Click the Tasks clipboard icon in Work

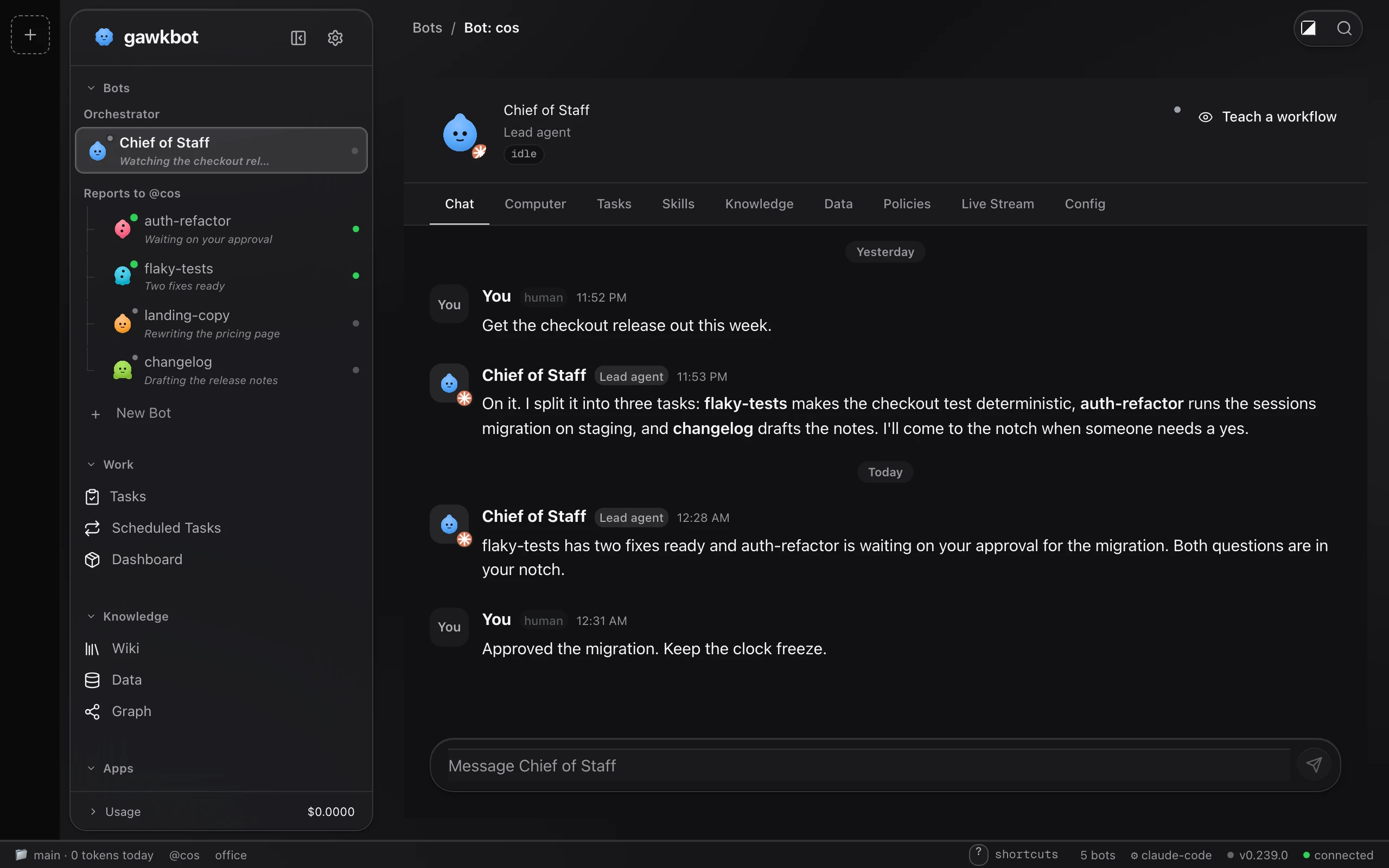(x=92, y=496)
